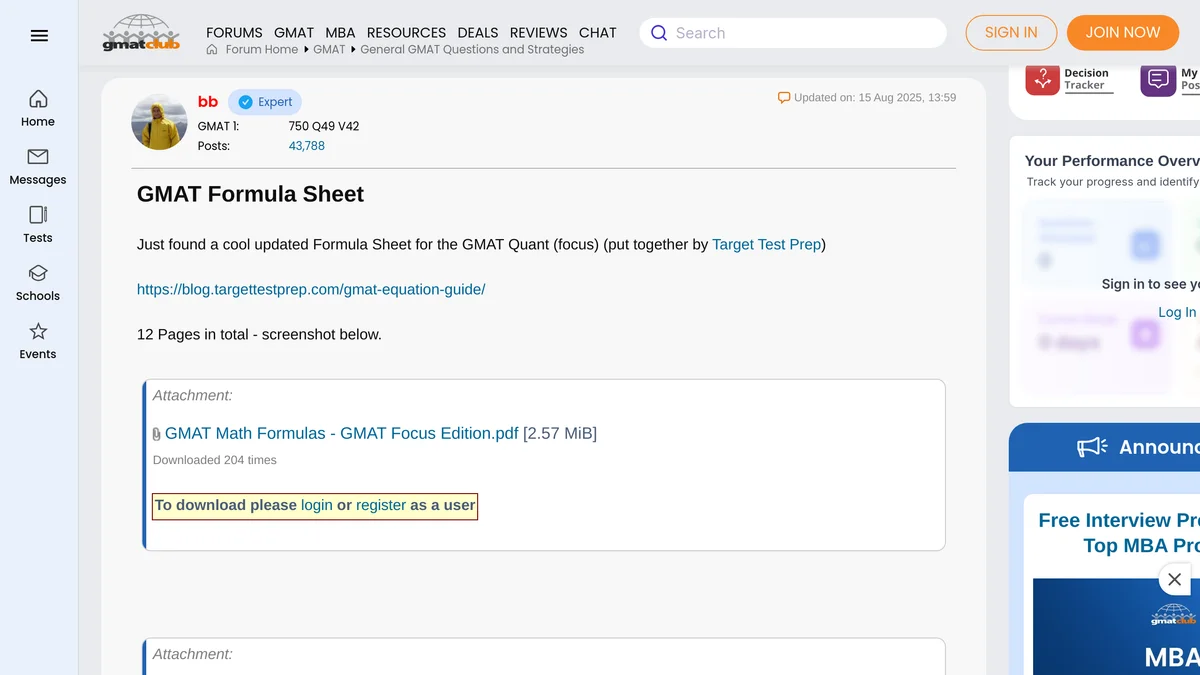Open bb username profile link
The image size is (1200, 675).
pyautogui.click(x=208, y=101)
